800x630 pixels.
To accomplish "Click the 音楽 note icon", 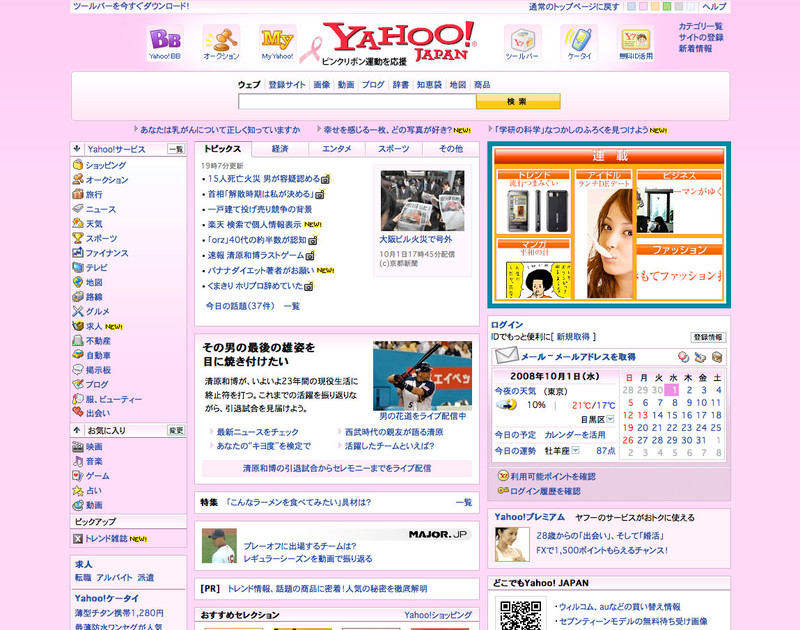I will [x=78, y=461].
